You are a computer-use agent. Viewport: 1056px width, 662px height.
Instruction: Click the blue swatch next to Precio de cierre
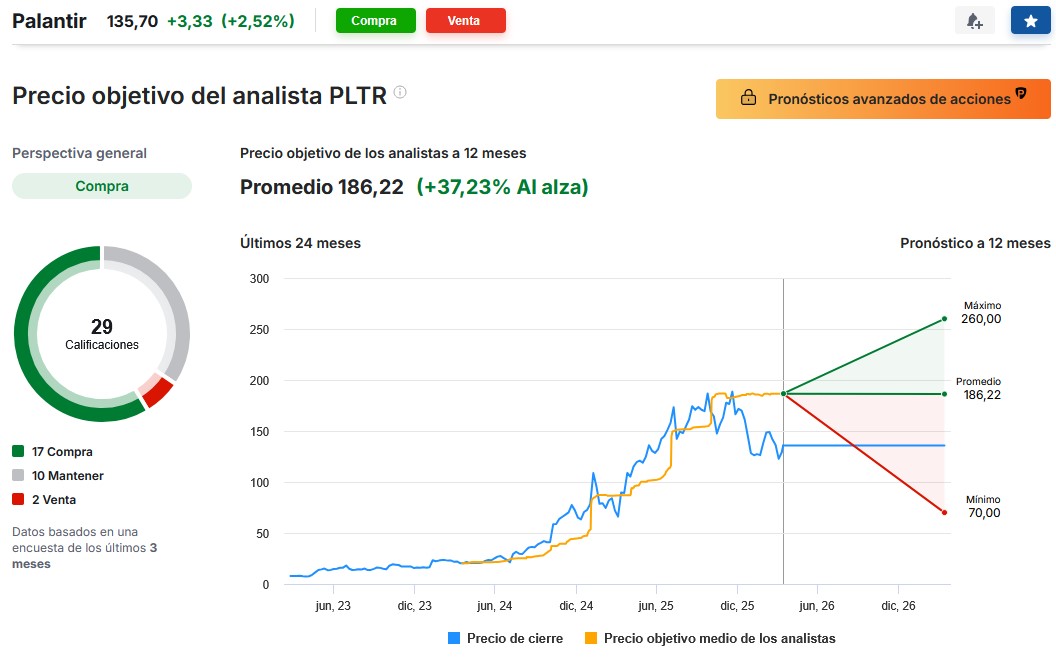point(456,638)
